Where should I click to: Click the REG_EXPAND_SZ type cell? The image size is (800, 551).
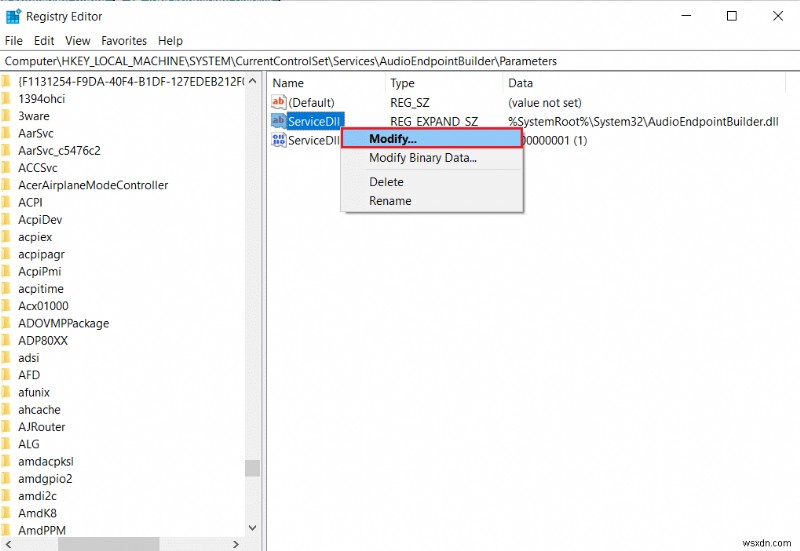pyautogui.click(x=434, y=121)
